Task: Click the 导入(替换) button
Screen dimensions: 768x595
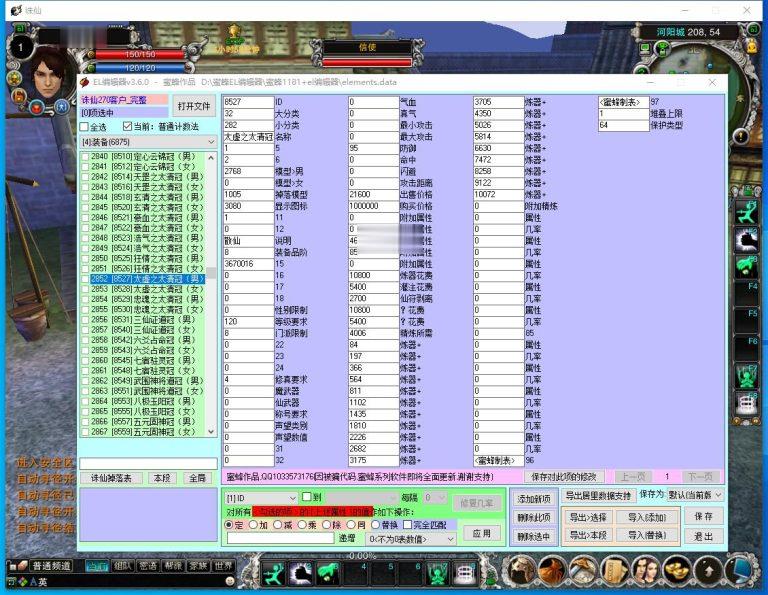Action: click(x=647, y=535)
